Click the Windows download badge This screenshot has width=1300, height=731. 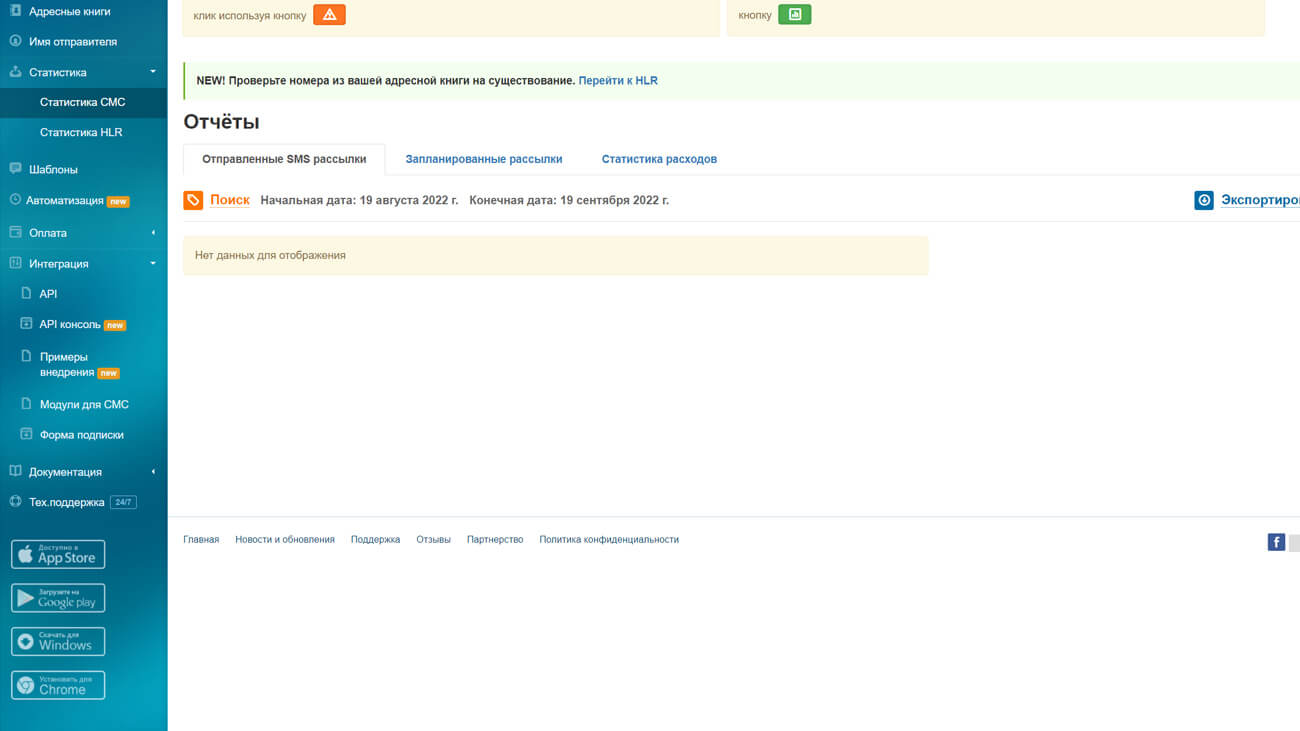(x=58, y=641)
